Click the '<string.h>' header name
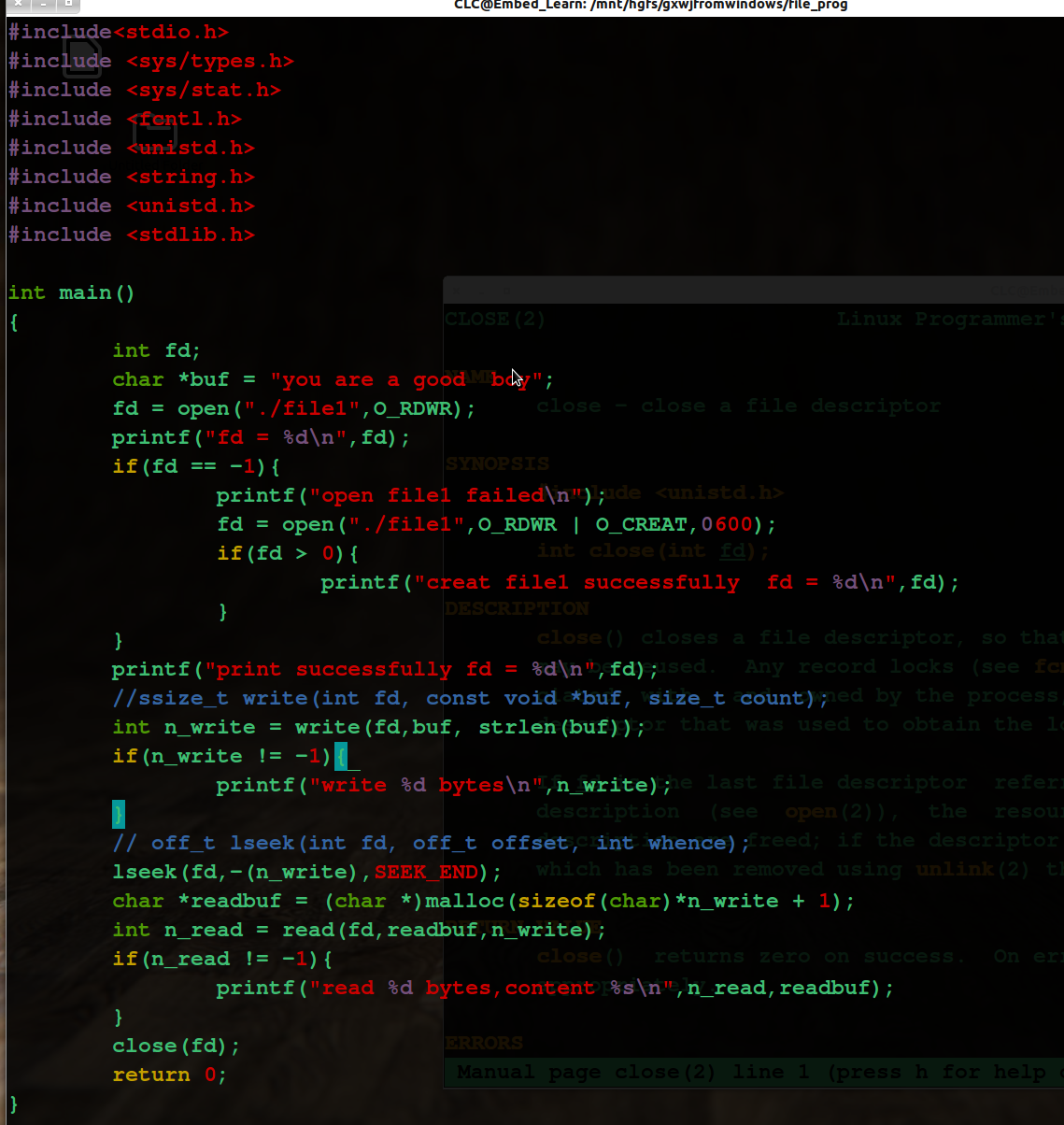Viewport: 1064px width, 1125px height. (x=191, y=177)
